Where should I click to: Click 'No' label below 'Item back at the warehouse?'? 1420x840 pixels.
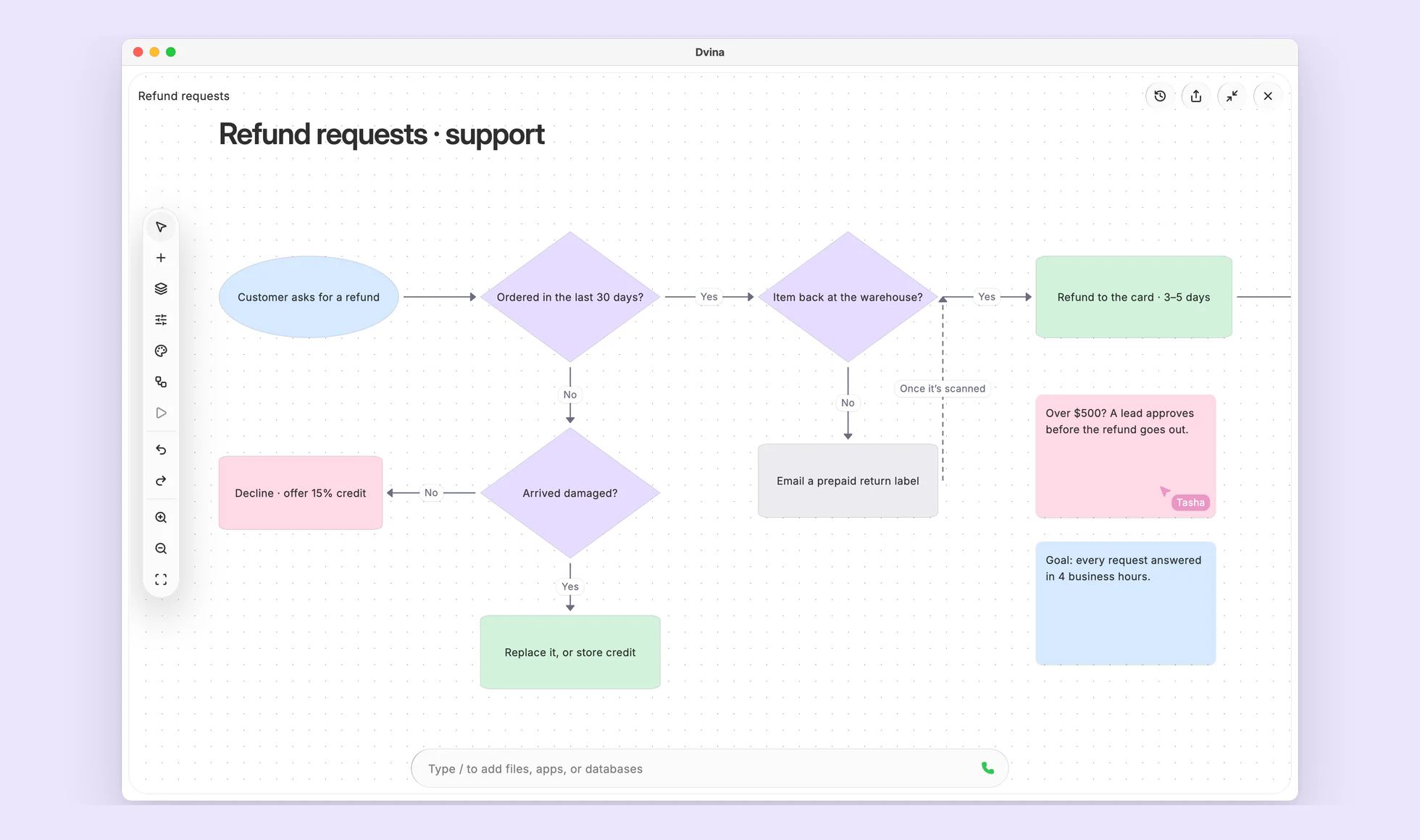pyautogui.click(x=848, y=403)
